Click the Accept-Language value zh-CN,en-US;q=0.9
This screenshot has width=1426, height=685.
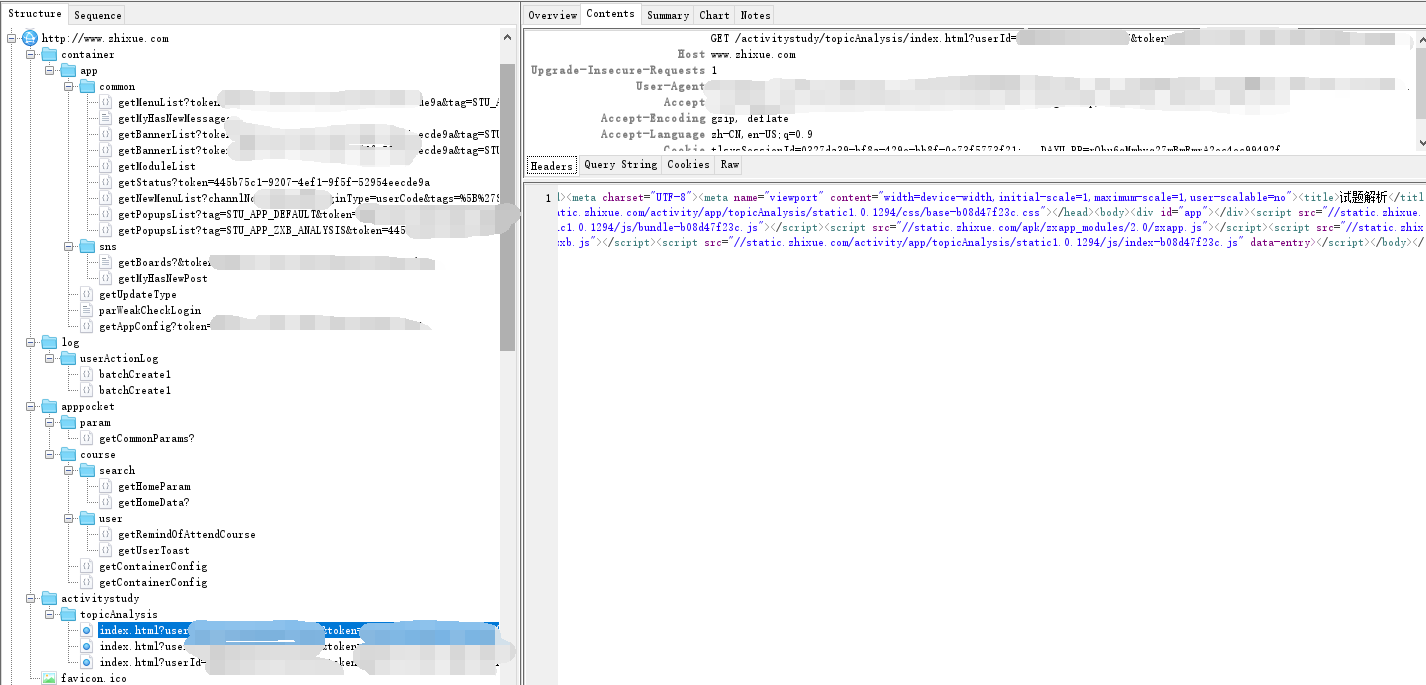(x=761, y=134)
